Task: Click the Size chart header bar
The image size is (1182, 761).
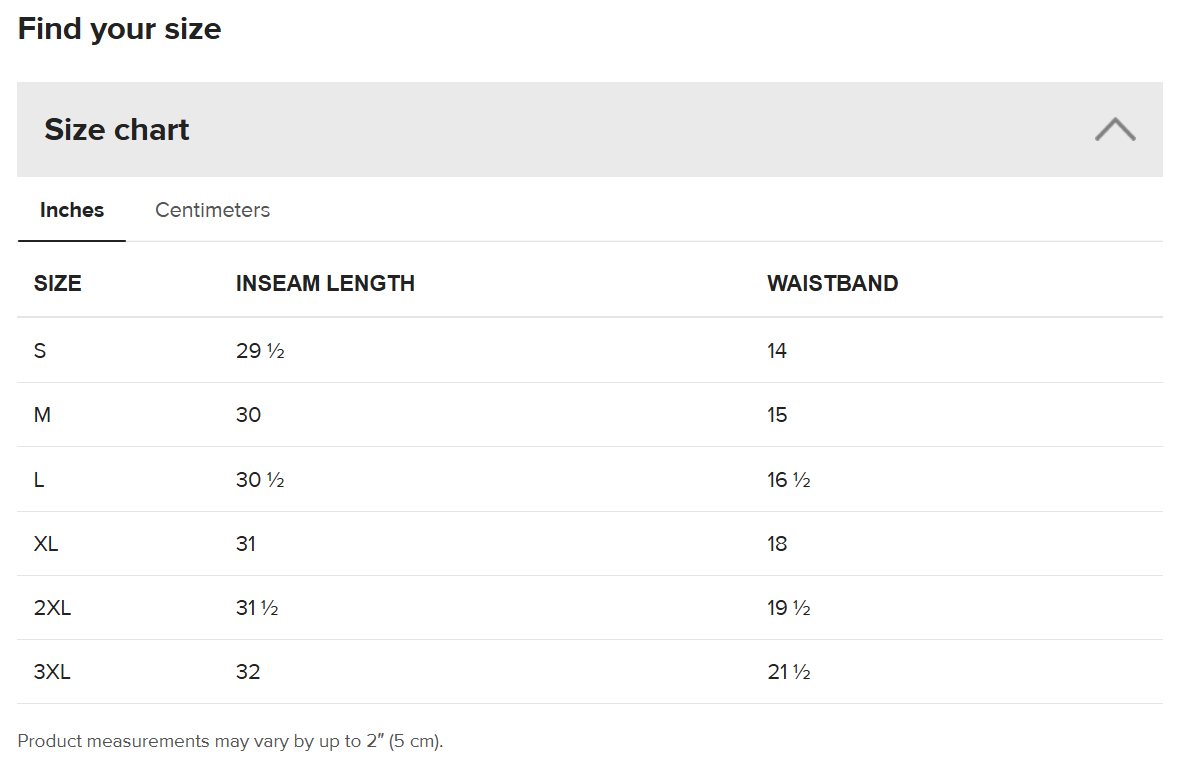Action: (x=589, y=130)
